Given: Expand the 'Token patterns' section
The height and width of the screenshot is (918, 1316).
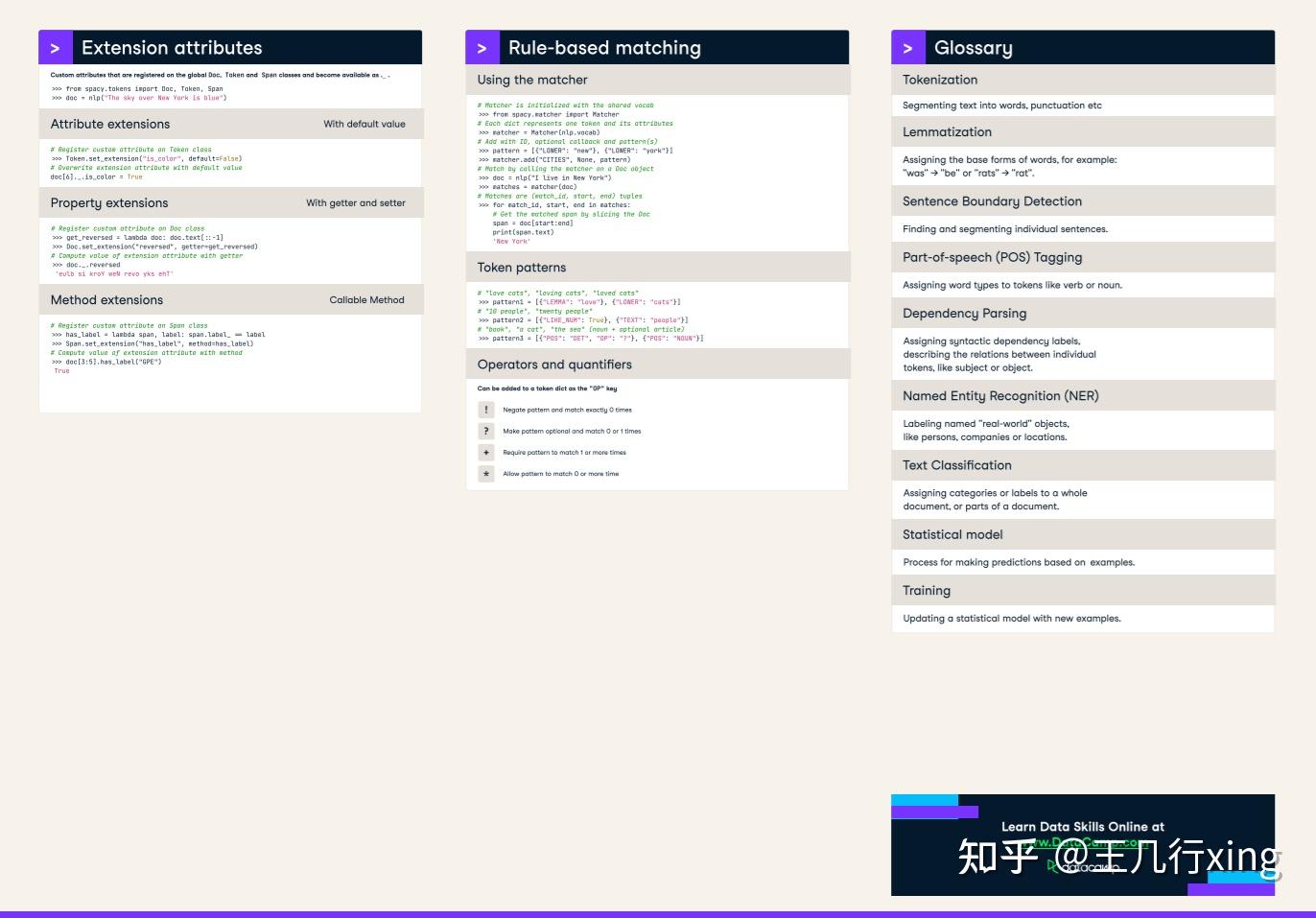Looking at the screenshot, I should point(521,268).
